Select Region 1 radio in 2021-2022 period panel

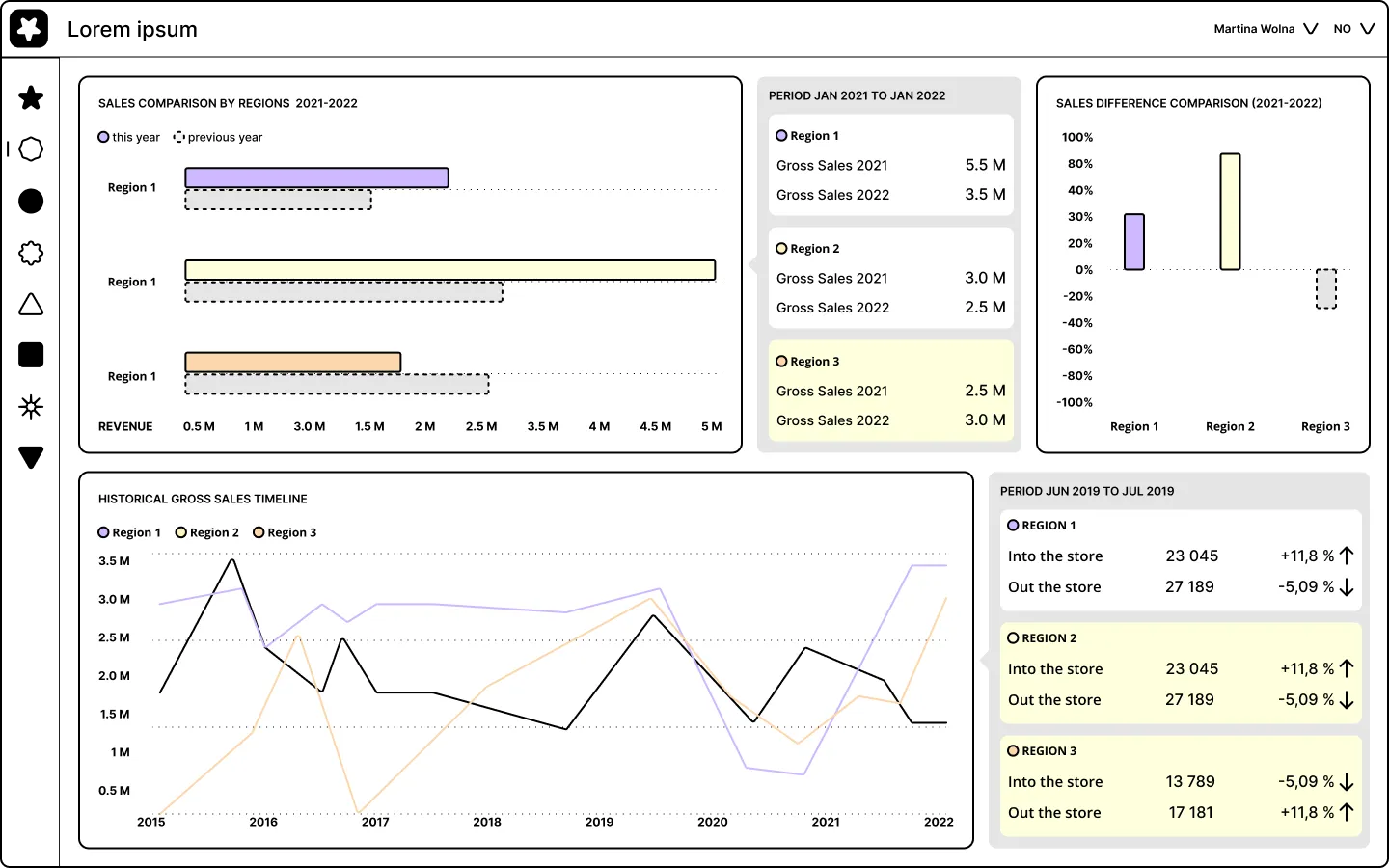point(781,136)
